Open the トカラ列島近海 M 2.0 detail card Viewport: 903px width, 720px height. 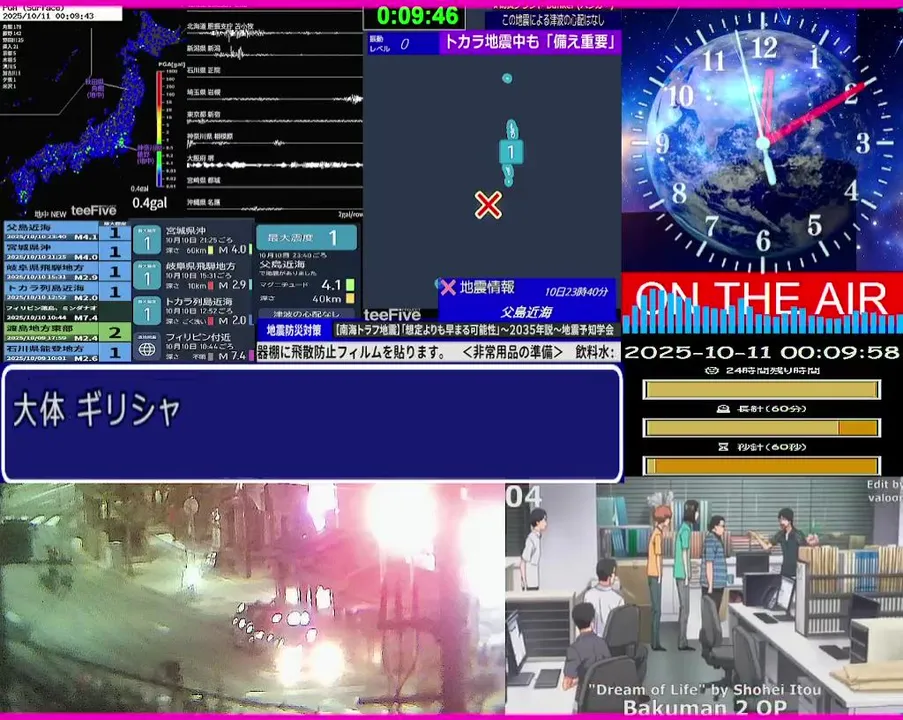pos(193,312)
